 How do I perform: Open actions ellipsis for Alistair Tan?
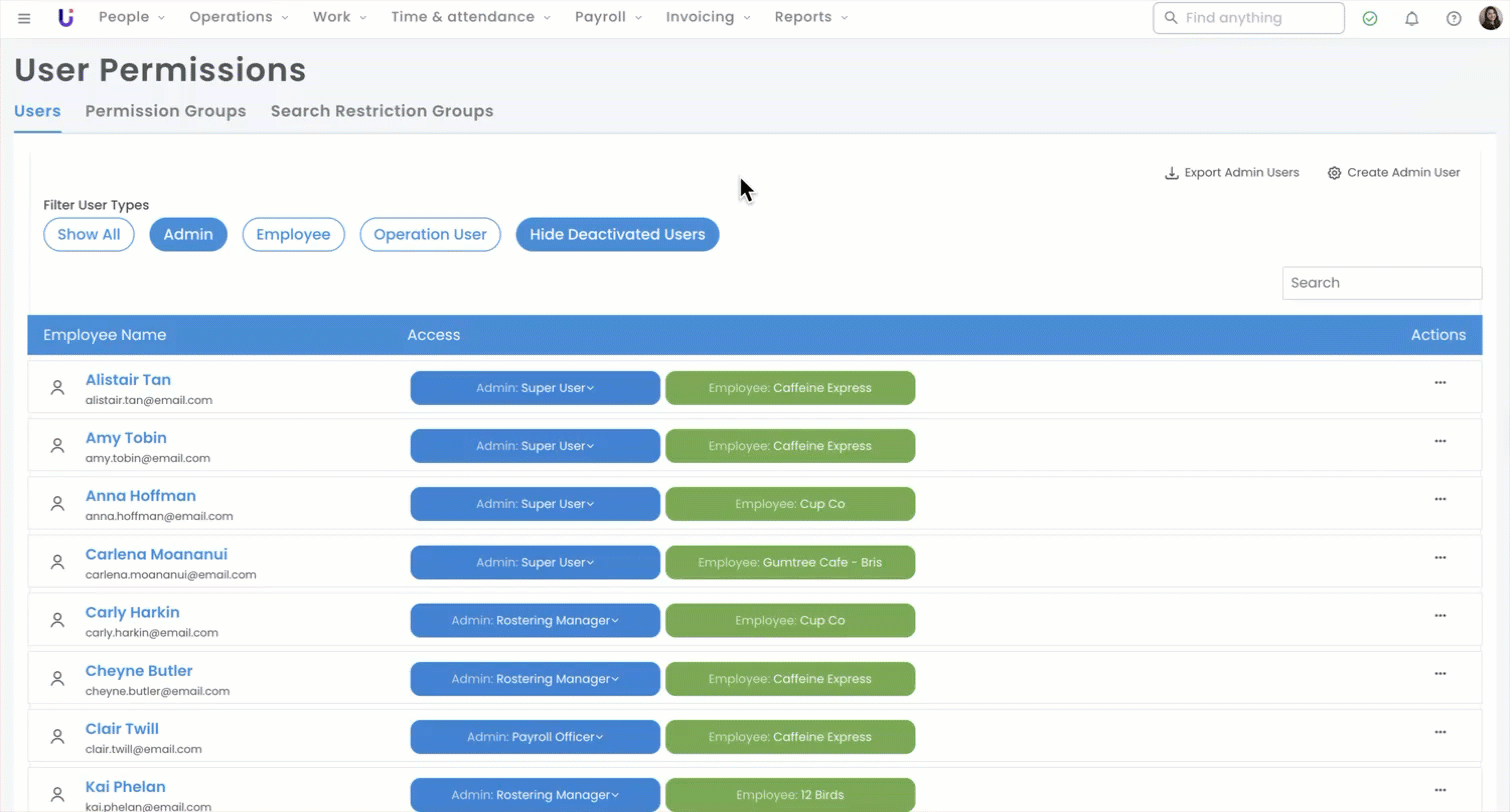(1440, 382)
